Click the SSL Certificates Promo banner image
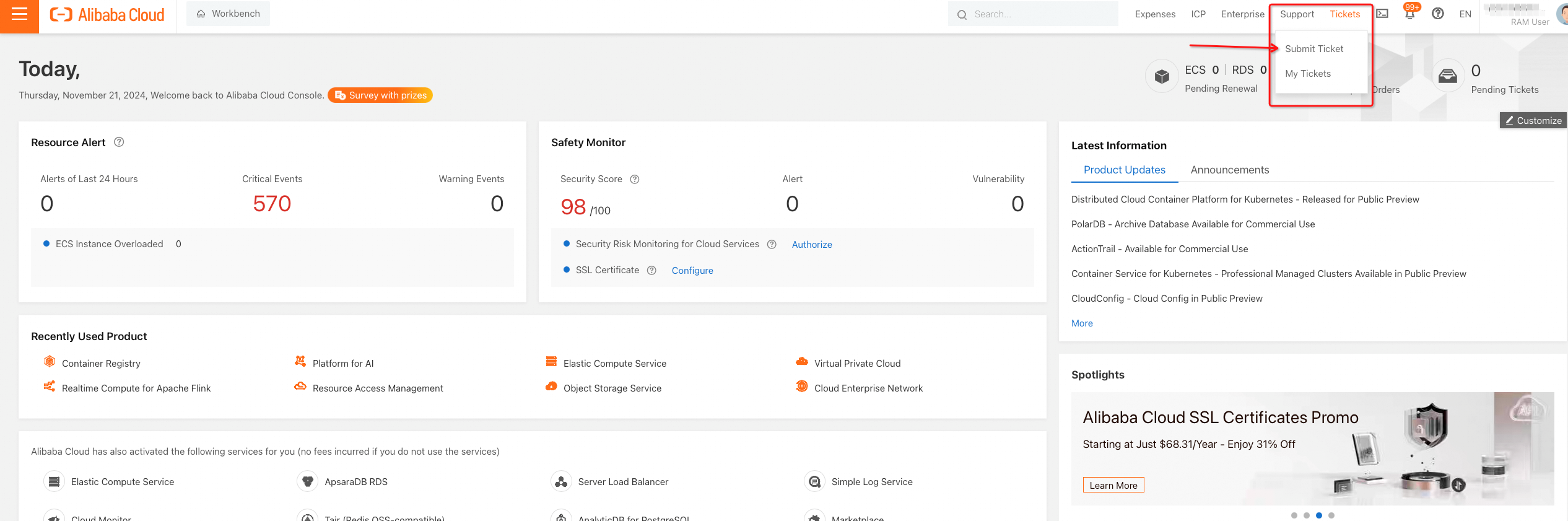 click(1312, 449)
